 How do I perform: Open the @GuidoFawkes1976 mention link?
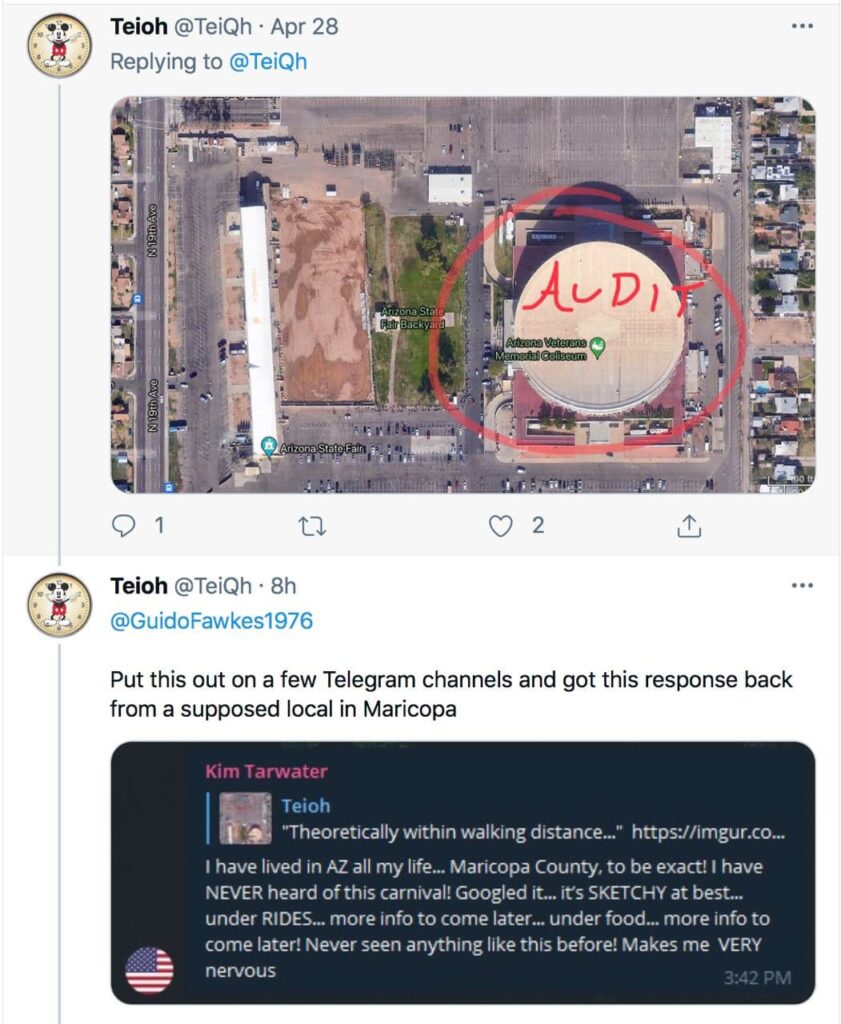(x=212, y=620)
